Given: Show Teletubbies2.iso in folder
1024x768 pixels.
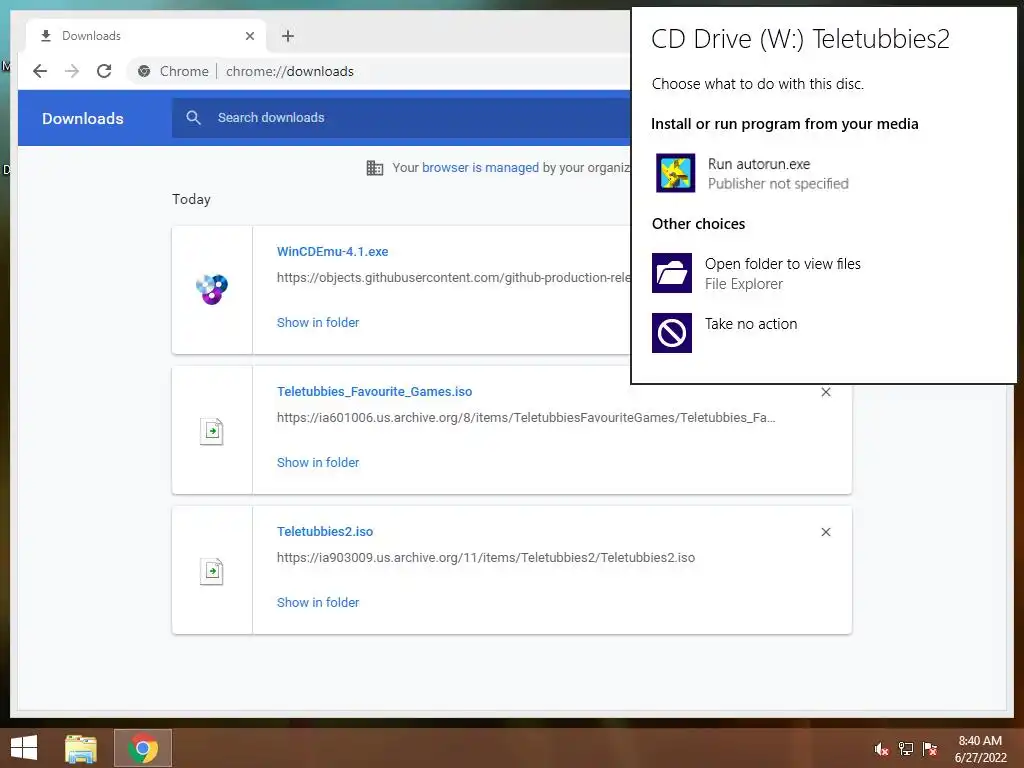Looking at the screenshot, I should coord(318,603).
